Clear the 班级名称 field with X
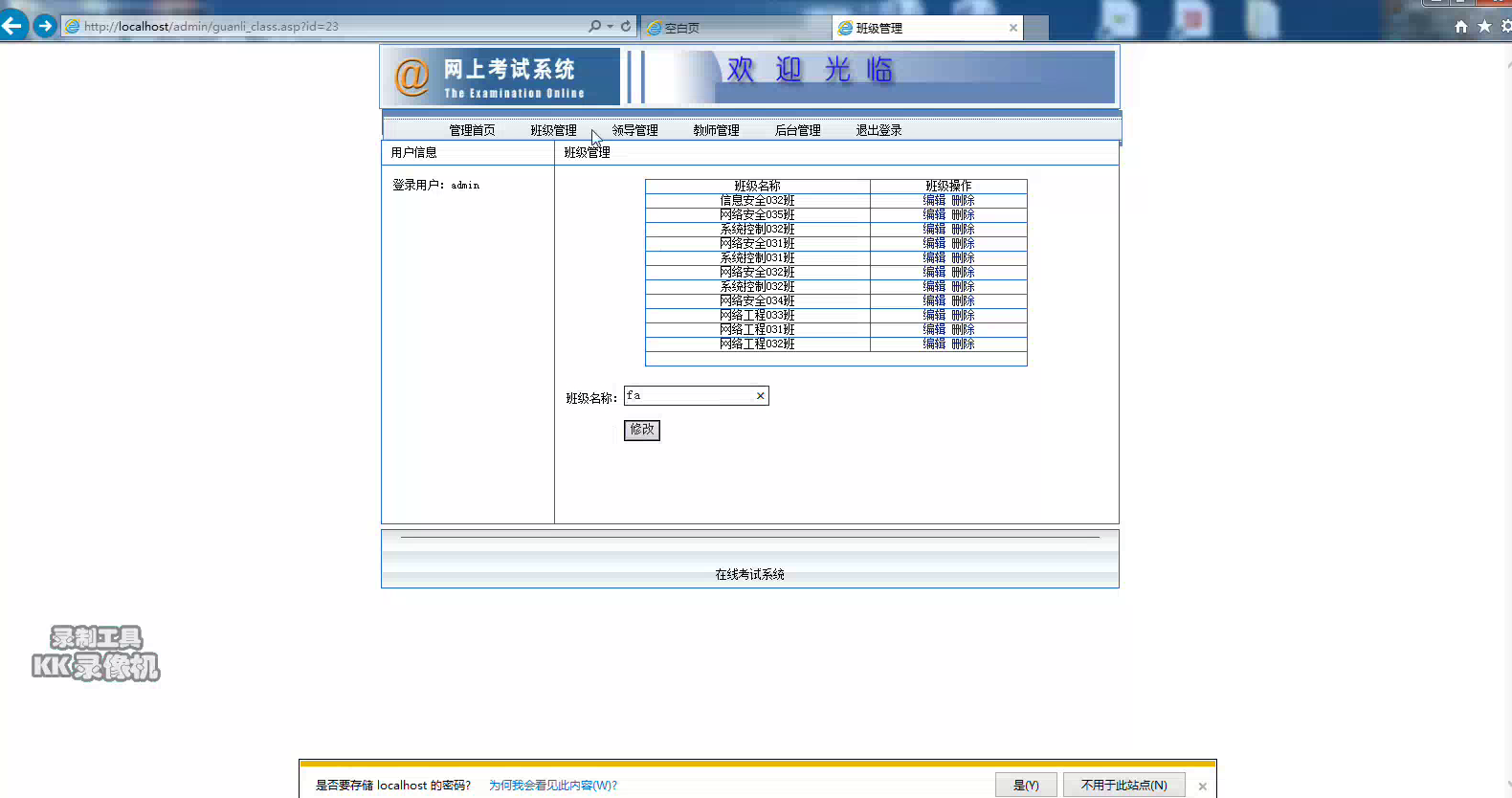1512x798 pixels. [761, 395]
